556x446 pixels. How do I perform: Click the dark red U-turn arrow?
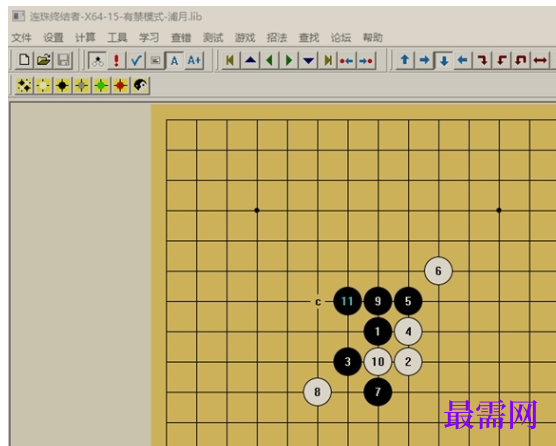coord(521,60)
